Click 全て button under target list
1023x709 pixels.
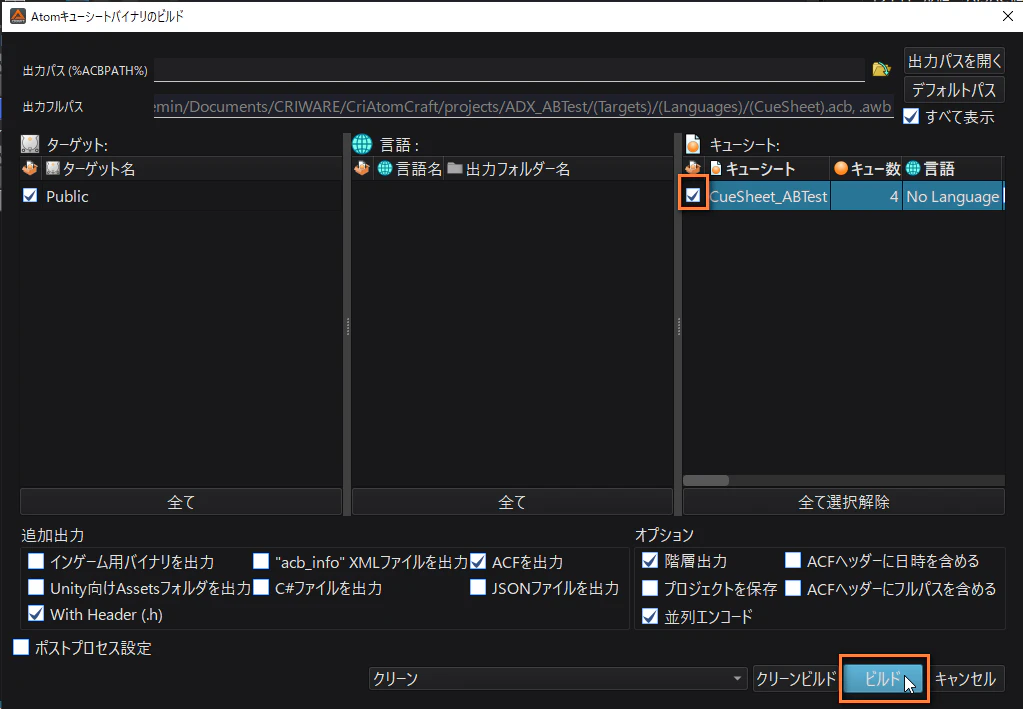point(181,502)
